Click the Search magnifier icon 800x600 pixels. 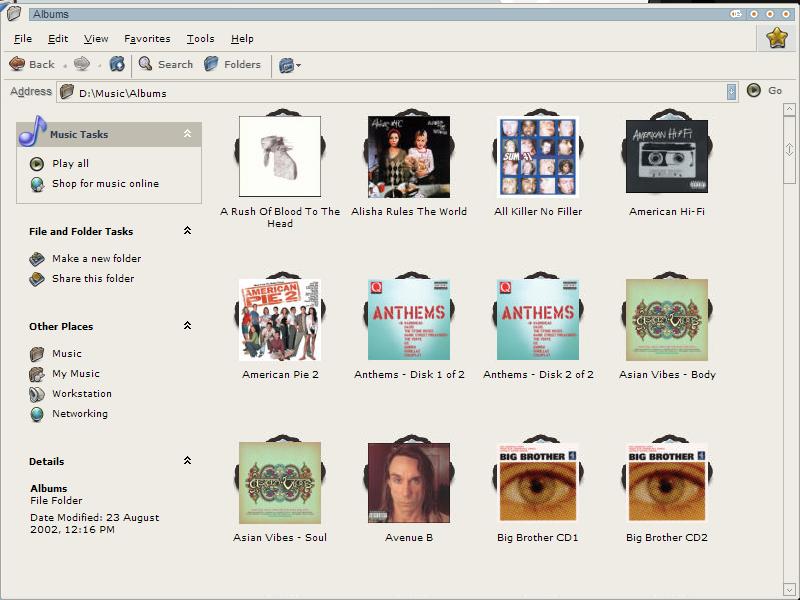coord(145,64)
